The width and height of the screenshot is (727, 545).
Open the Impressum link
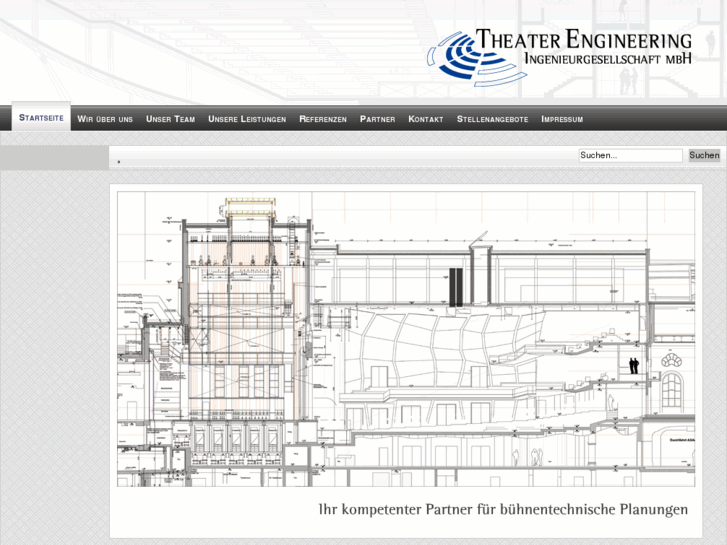coord(562,119)
